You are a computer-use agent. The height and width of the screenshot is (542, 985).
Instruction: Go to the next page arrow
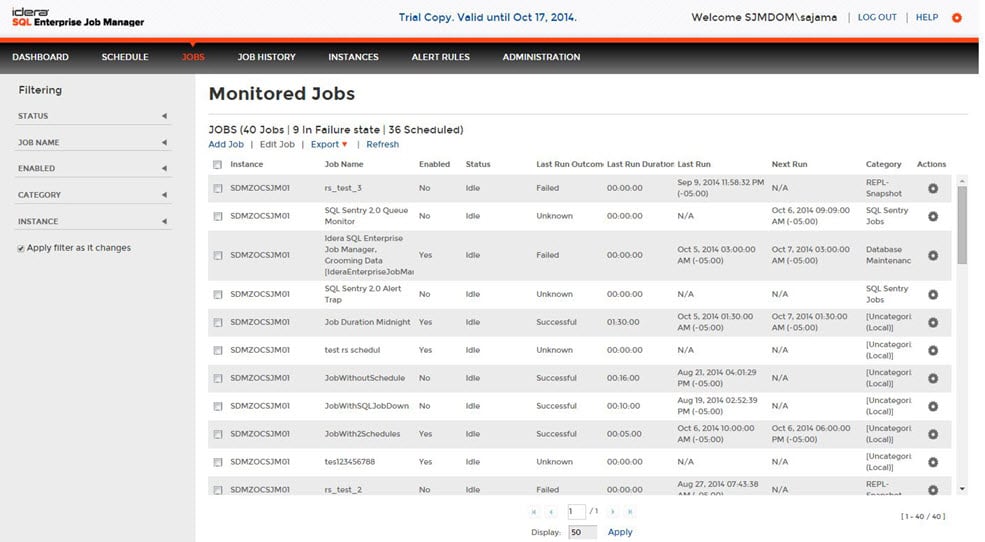pos(612,512)
